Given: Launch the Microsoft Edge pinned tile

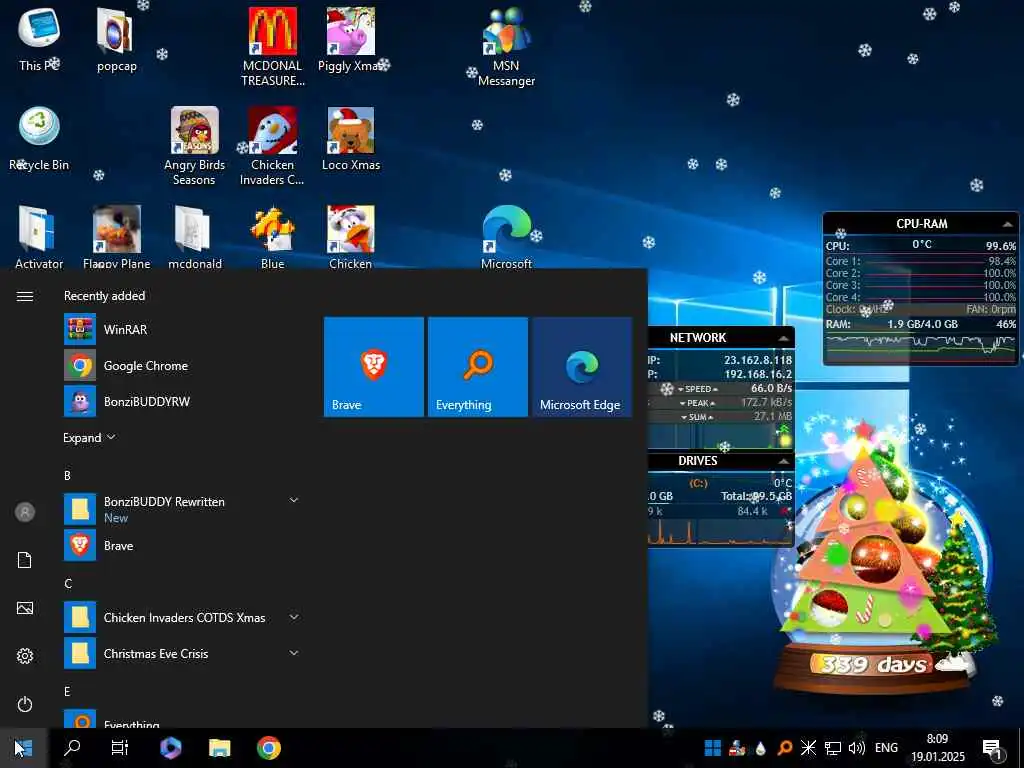Looking at the screenshot, I should 582,366.
